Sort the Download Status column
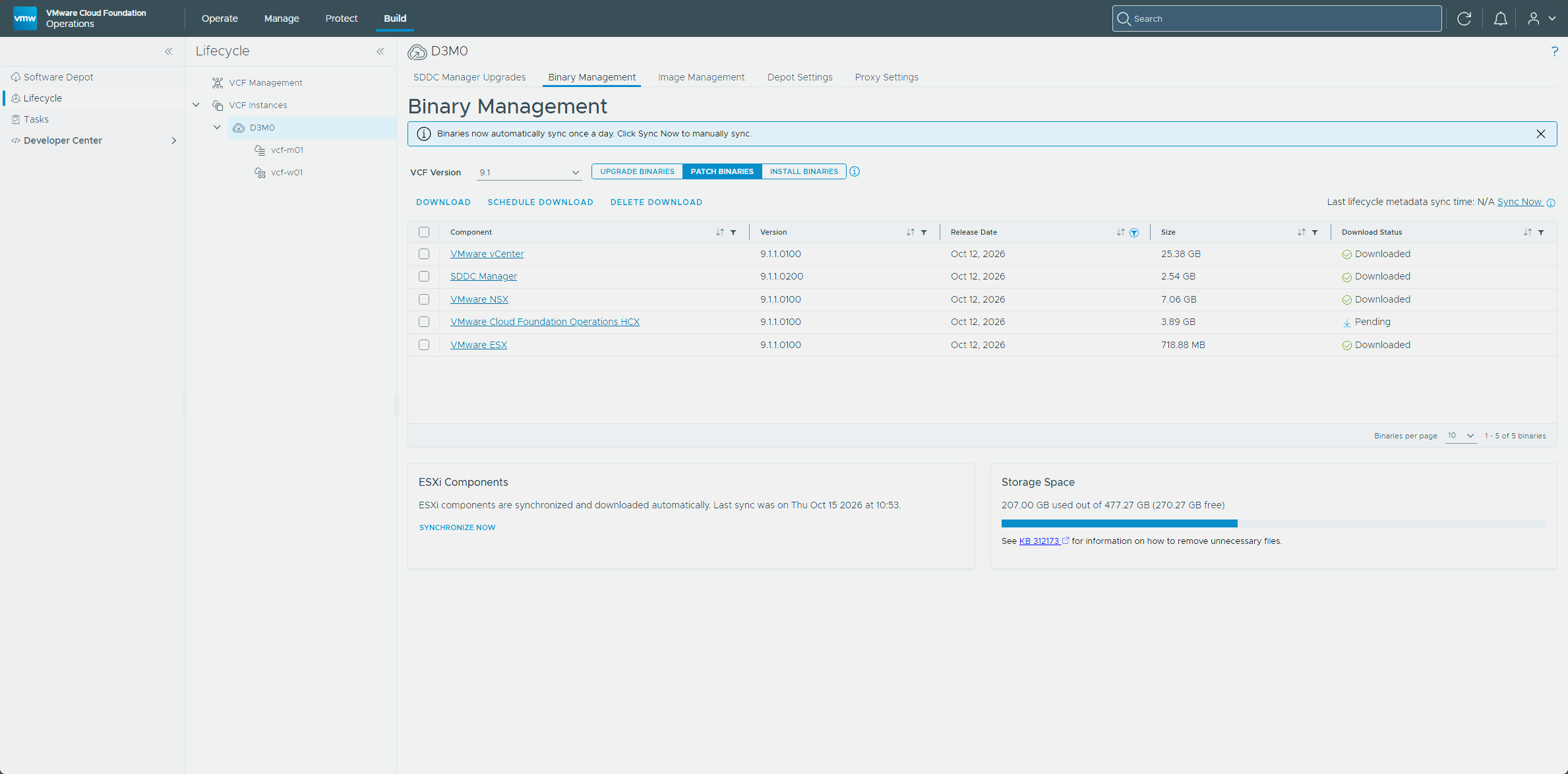This screenshot has width=1568, height=774. 1528,232
